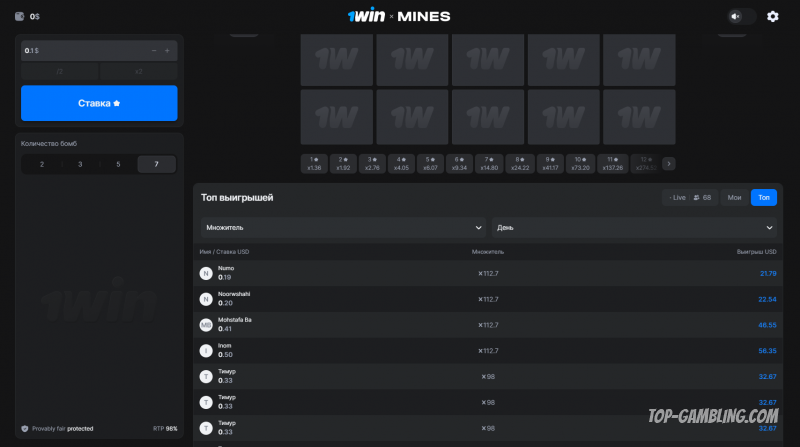This screenshot has width=800, height=447.
Task: Halve the bet with the /2 button
Action: point(60,71)
